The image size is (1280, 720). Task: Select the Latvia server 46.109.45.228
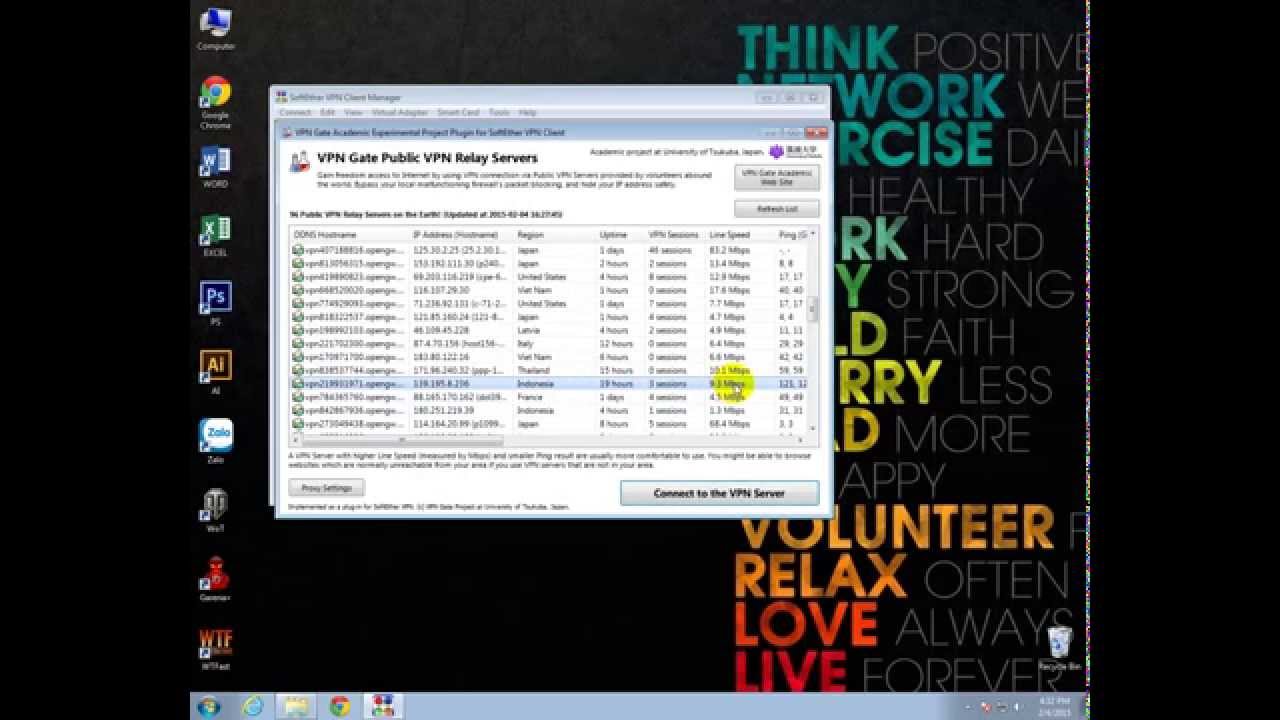click(548, 330)
